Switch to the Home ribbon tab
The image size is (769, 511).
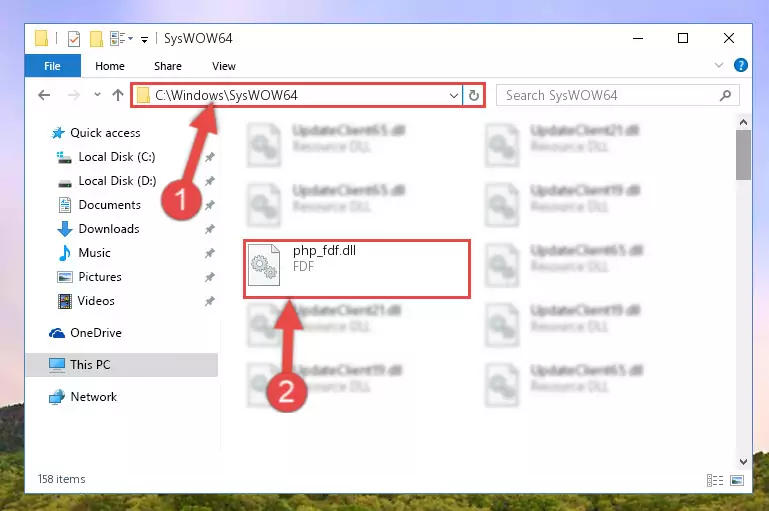coord(110,66)
